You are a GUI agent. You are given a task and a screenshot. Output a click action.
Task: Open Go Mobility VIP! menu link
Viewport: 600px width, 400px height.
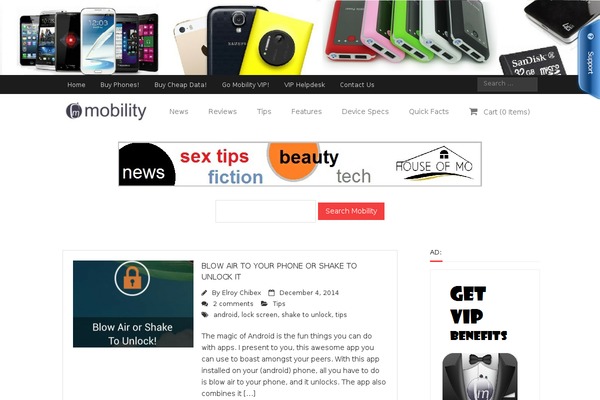[x=245, y=85]
